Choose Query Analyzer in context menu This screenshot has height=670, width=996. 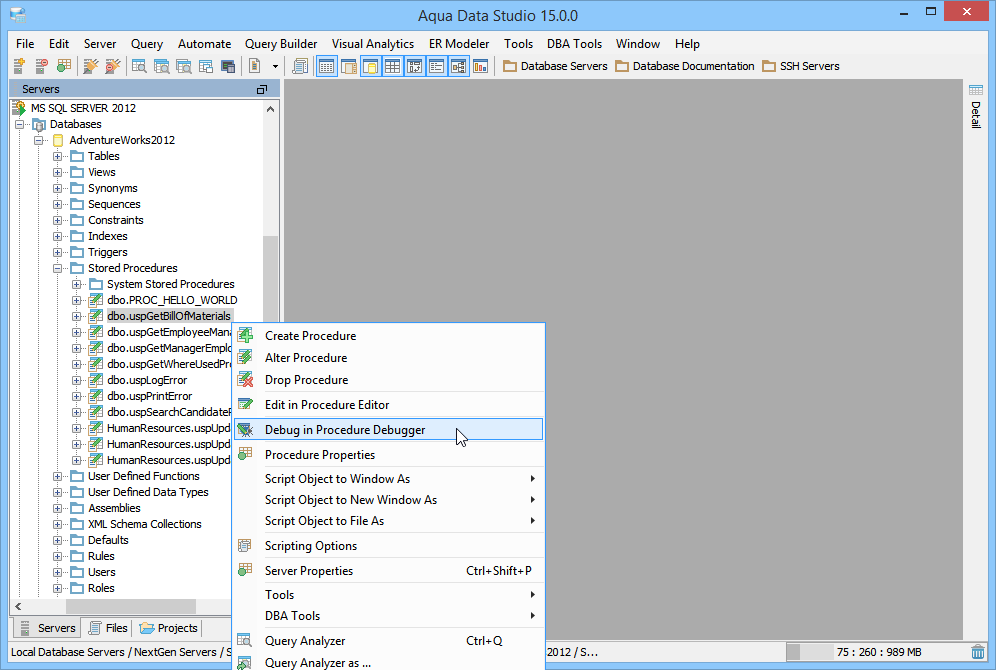click(x=389, y=641)
